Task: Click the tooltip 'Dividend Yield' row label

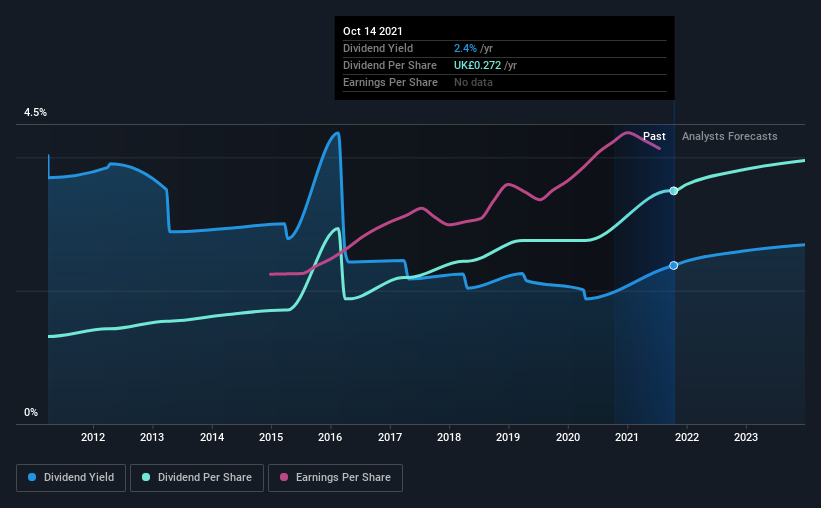Action: coord(378,48)
